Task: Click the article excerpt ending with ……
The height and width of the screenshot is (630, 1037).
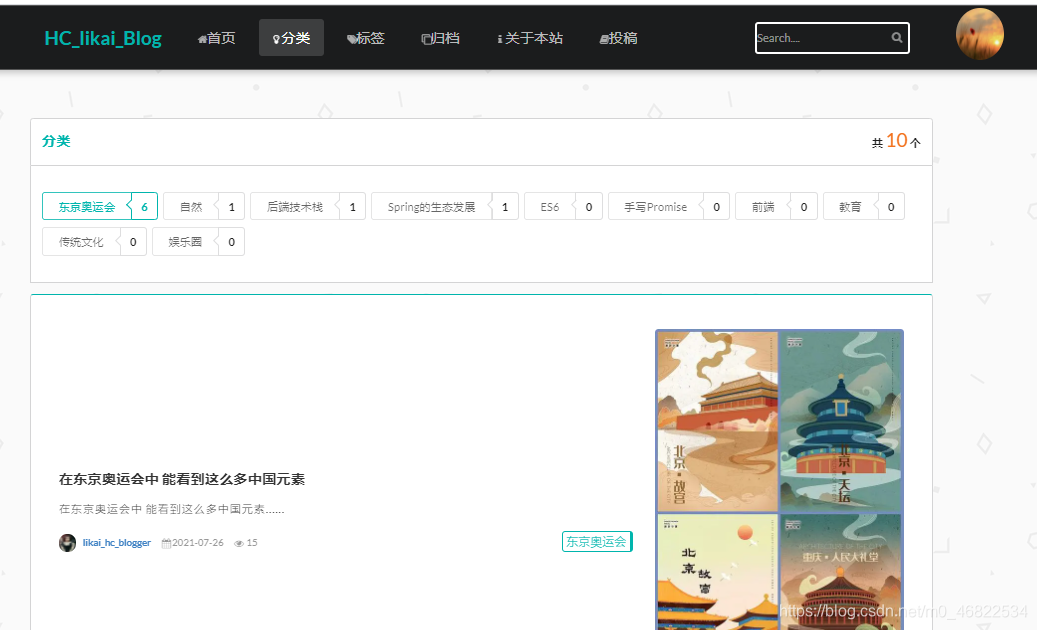Action: [x=171, y=508]
